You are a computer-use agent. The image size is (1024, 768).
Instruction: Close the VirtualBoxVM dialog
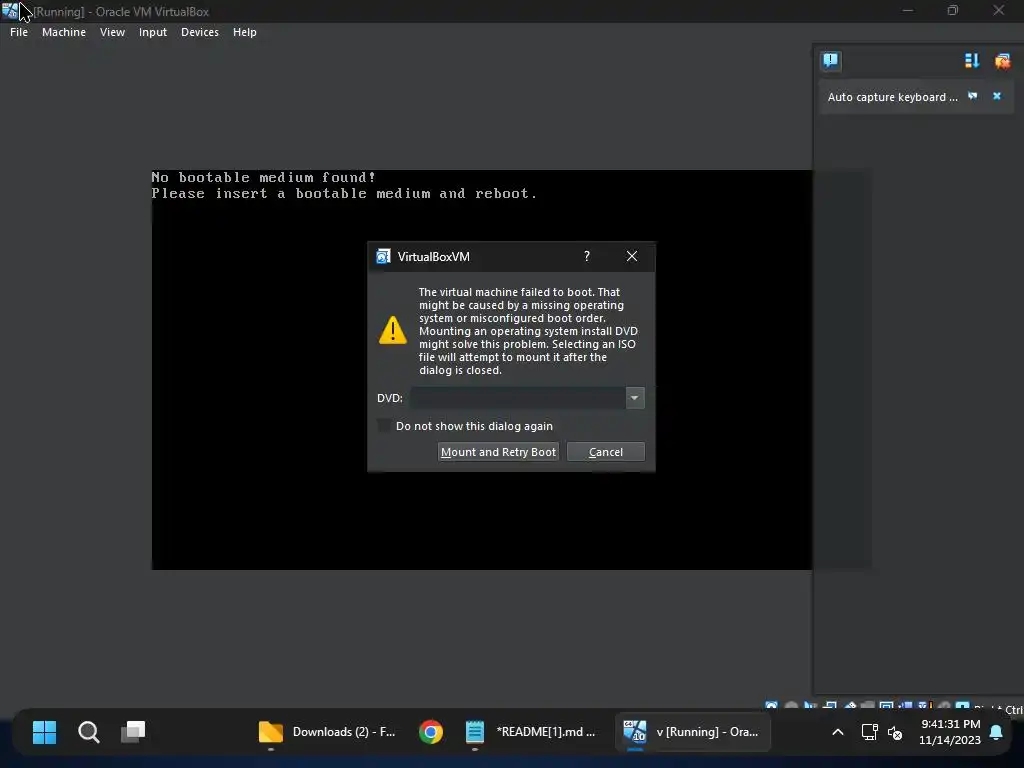point(632,256)
